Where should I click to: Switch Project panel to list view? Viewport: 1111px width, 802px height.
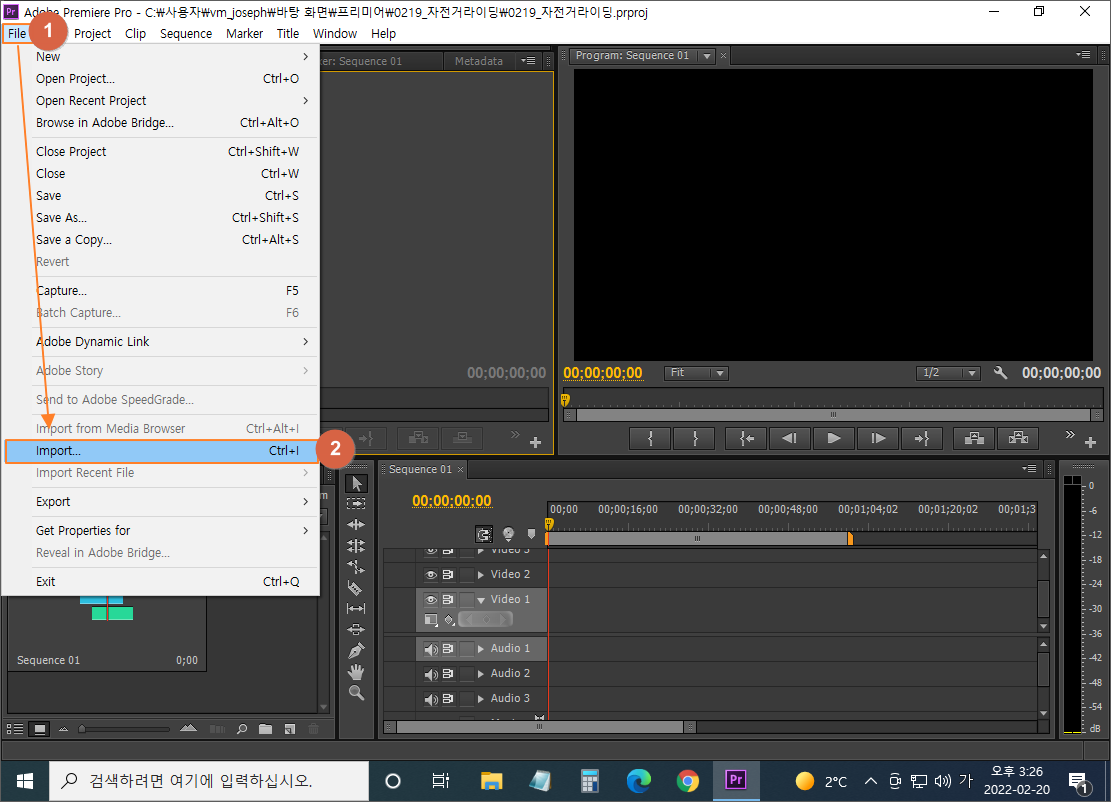[x=15, y=728]
